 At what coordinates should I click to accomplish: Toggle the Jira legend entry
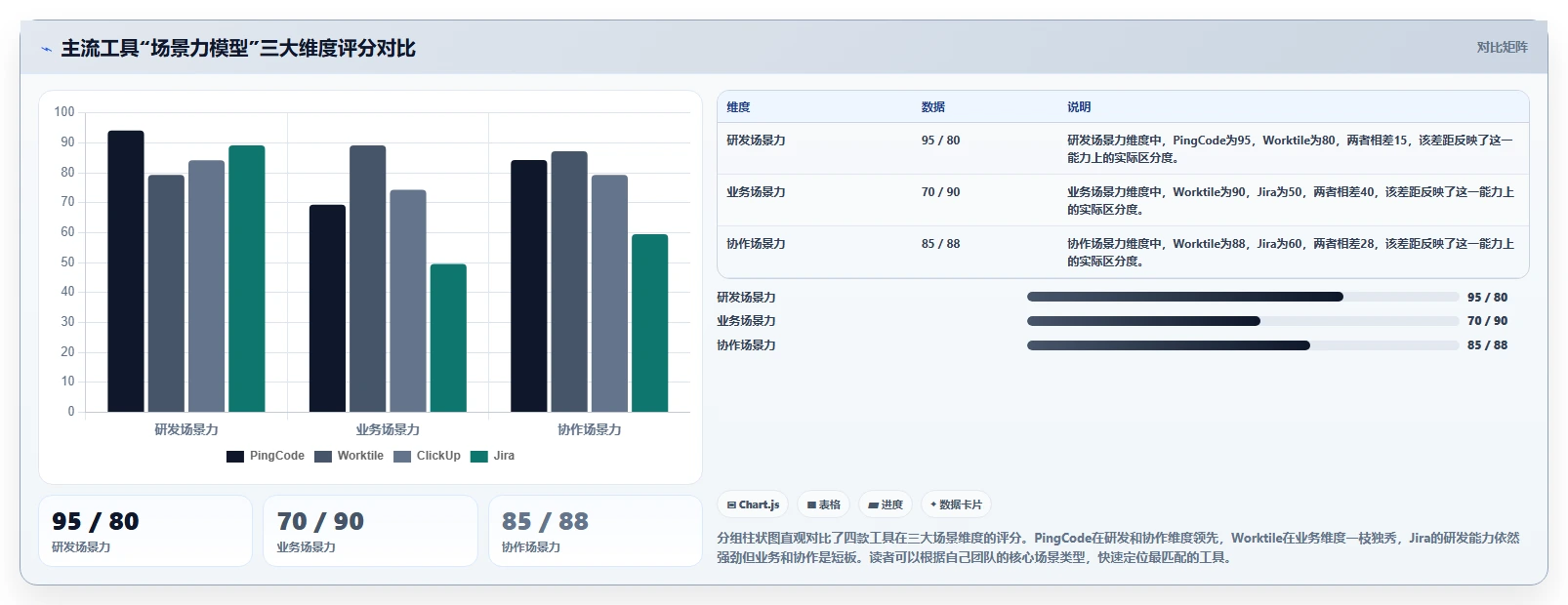click(x=492, y=456)
